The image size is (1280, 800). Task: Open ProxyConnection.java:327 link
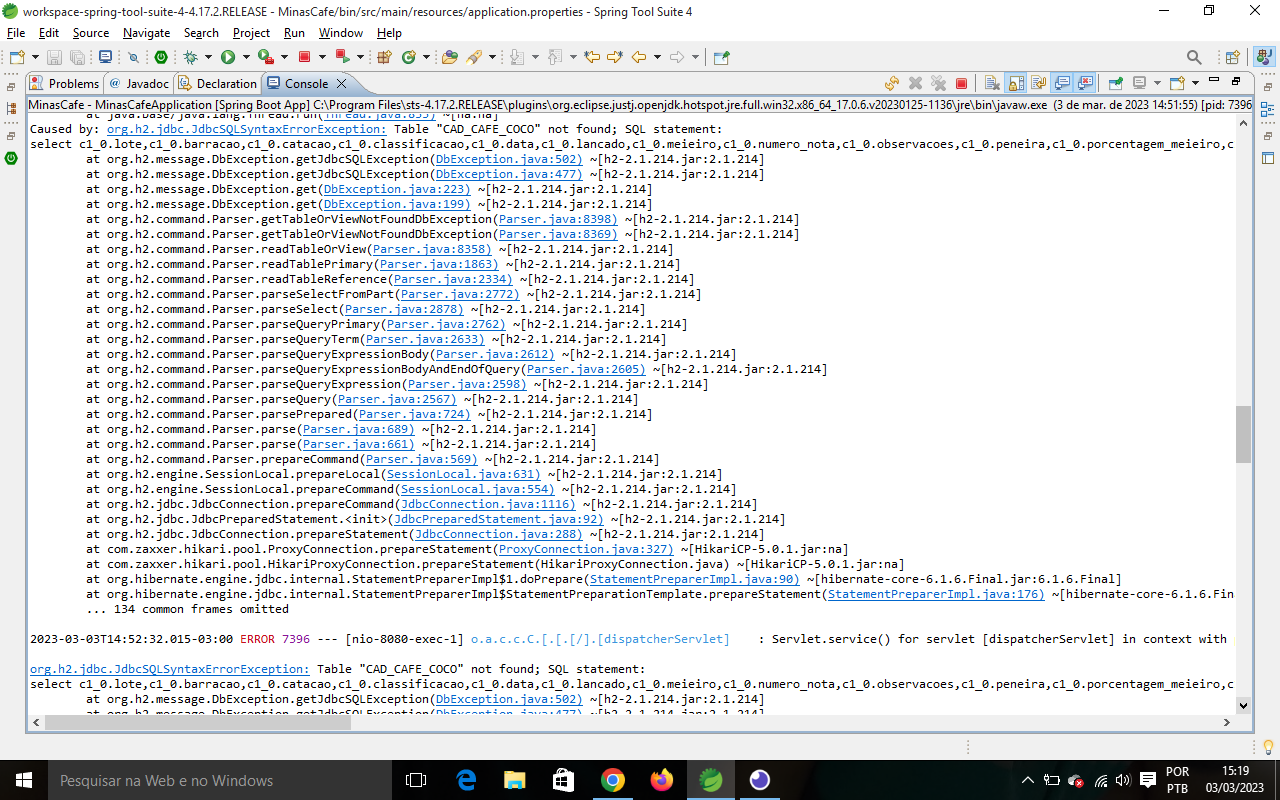pyautogui.click(x=585, y=549)
